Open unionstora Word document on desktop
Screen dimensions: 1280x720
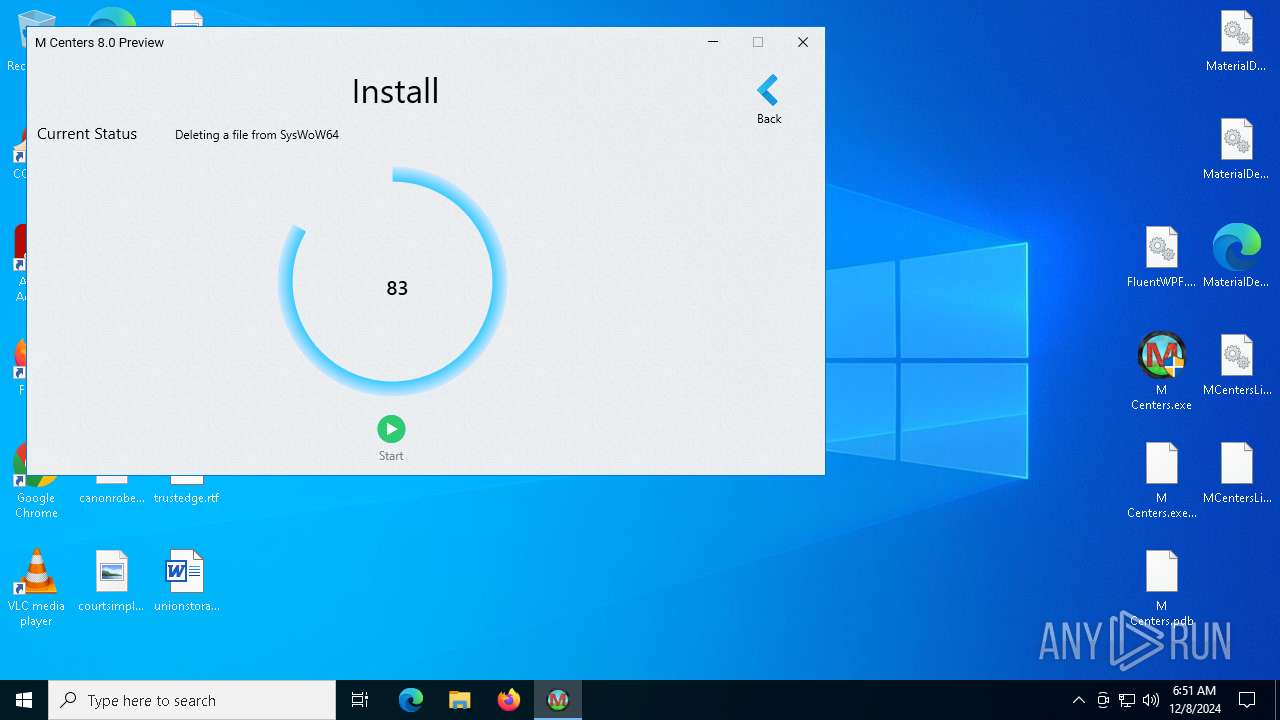point(186,573)
